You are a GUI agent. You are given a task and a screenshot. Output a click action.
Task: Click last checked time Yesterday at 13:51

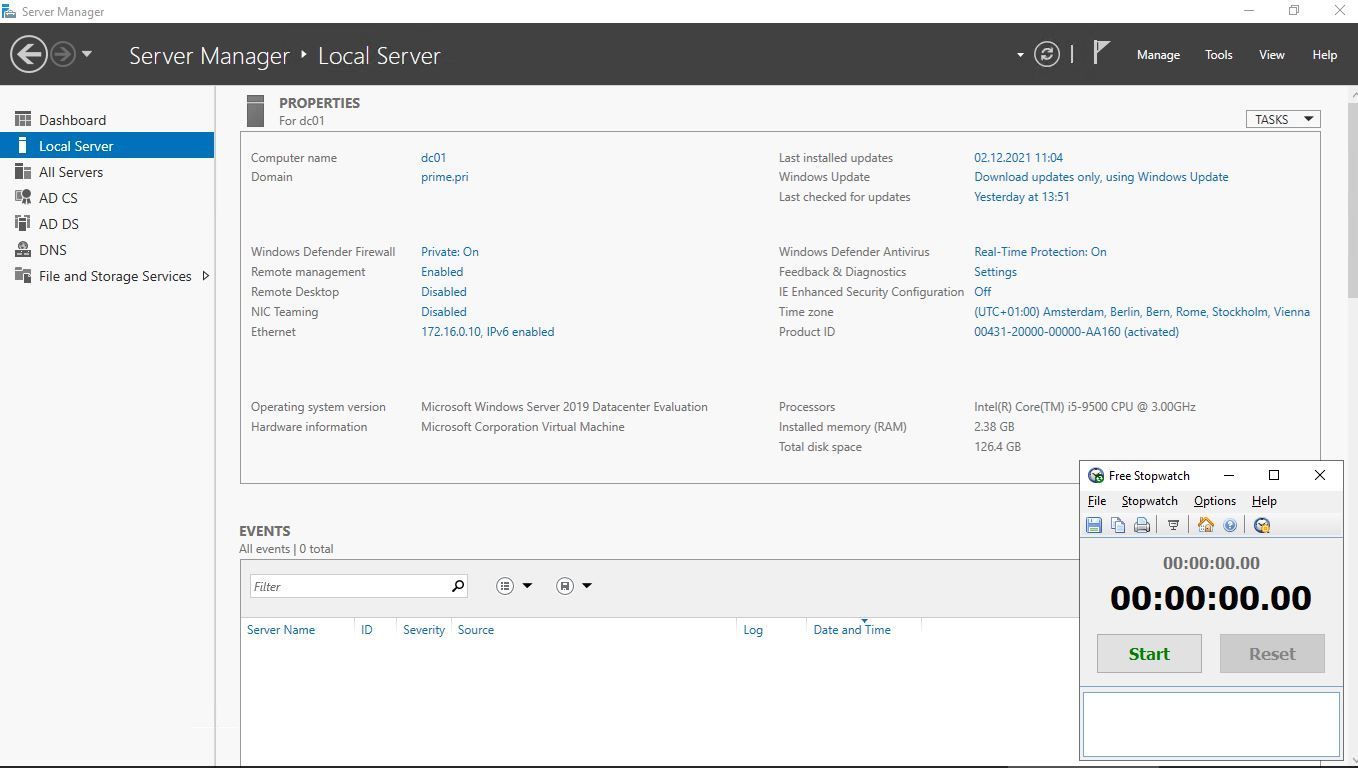click(1022, 197)
